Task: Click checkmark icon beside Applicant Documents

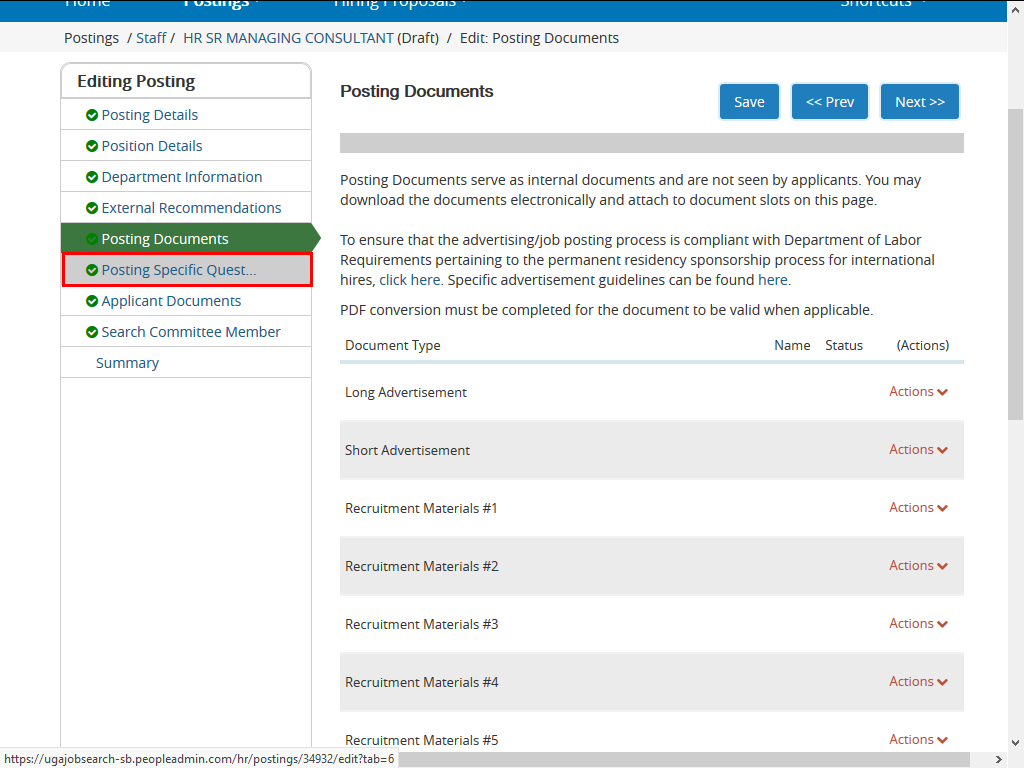Action: (x=92, y=301)
